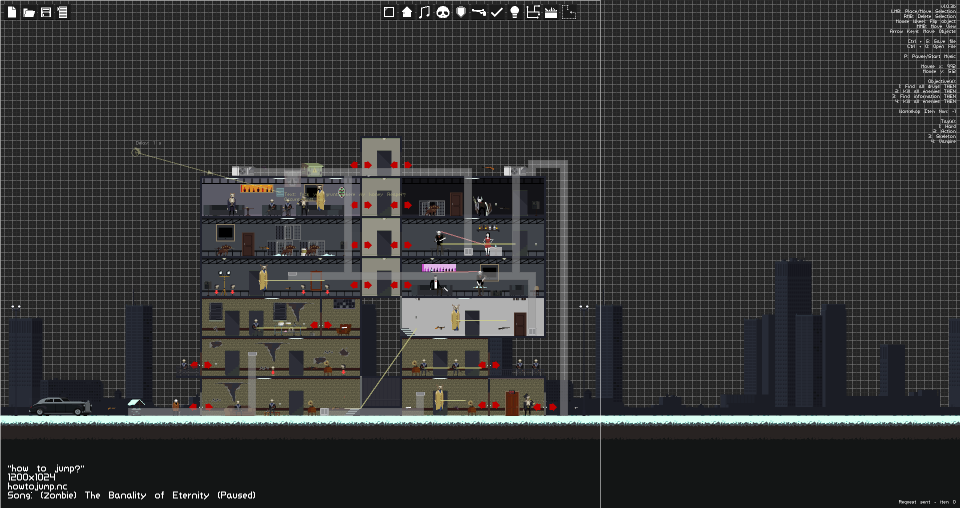Select the house building tool
The width and height of the screenshot is (960, 508).
pyautogui.click(x=407, y=12)
